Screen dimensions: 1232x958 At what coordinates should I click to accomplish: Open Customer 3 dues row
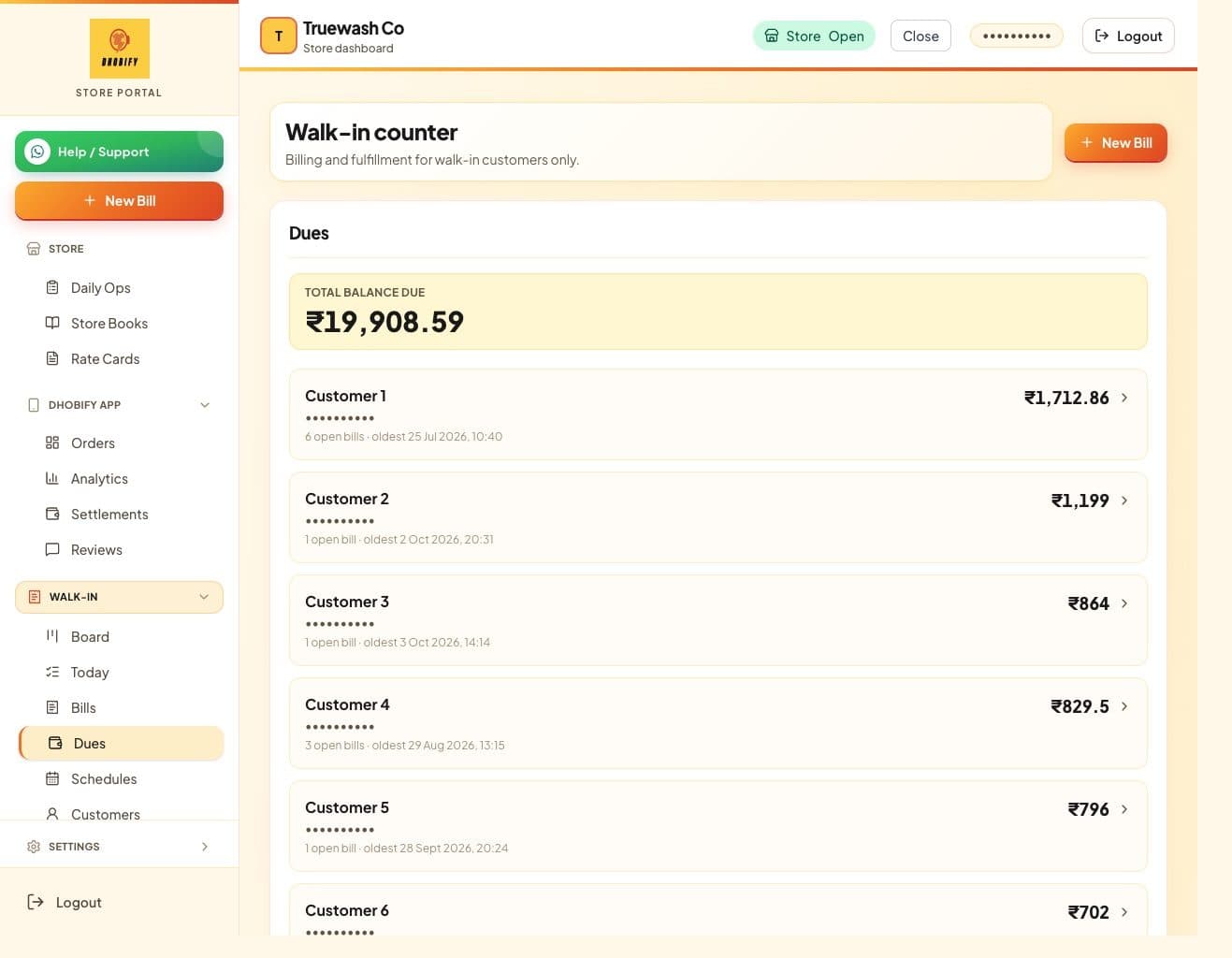[x=717, y=620]
